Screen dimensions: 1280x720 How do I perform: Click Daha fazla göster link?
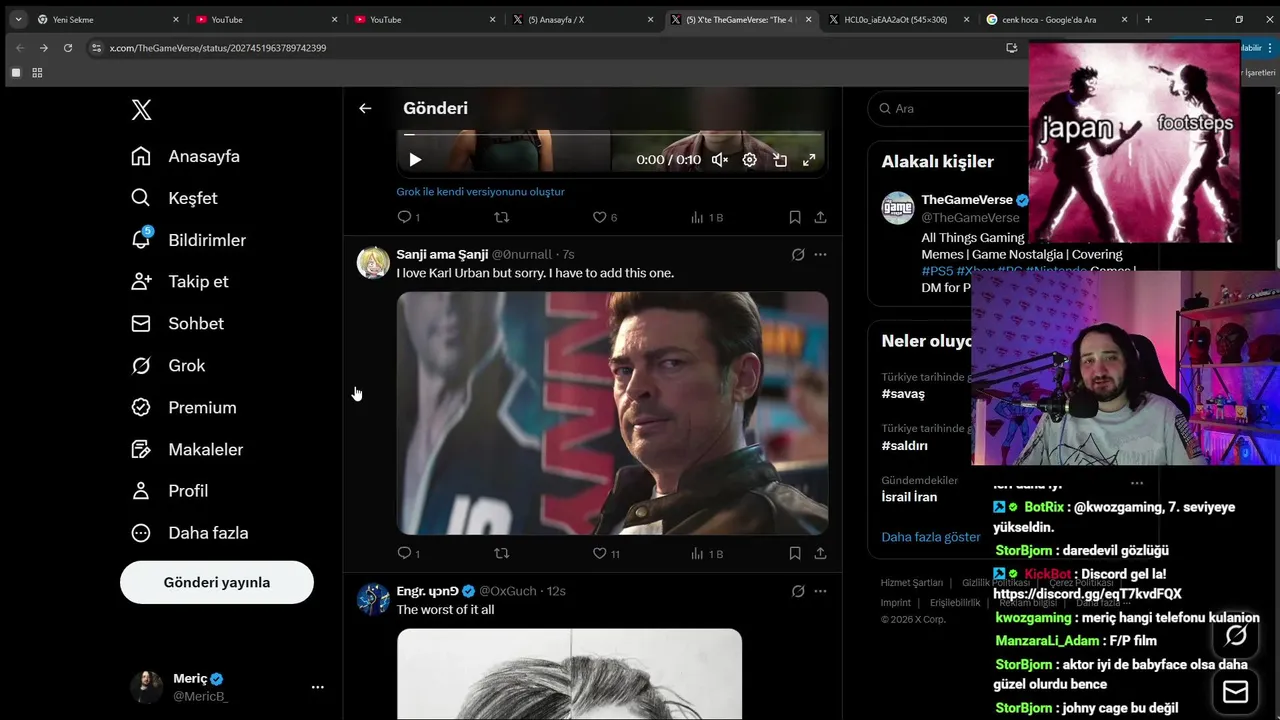coord(931,537)
